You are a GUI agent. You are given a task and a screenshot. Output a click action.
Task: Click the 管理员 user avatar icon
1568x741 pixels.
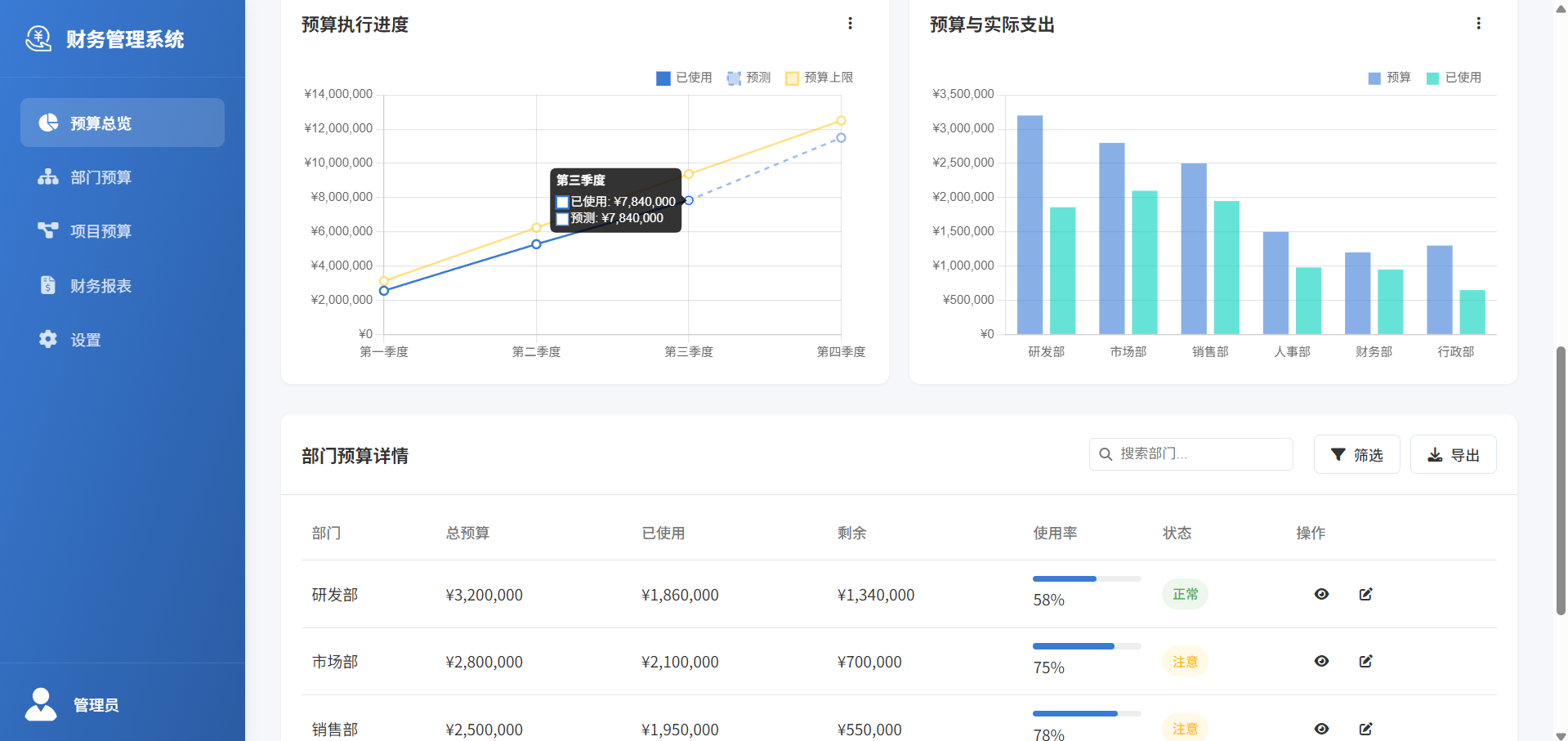point(41,704)
